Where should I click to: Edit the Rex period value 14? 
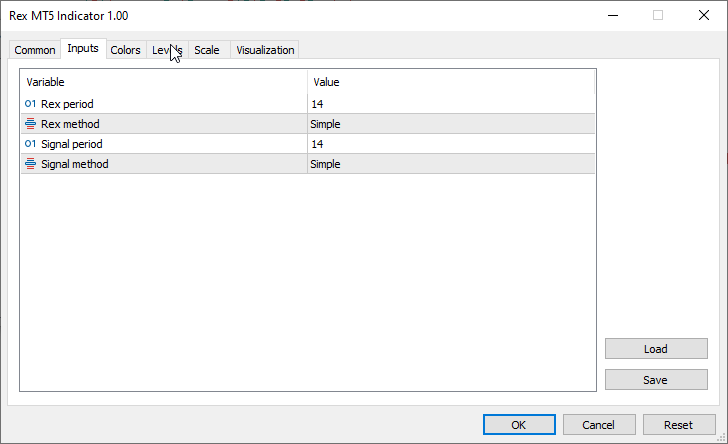pos(450,104)
